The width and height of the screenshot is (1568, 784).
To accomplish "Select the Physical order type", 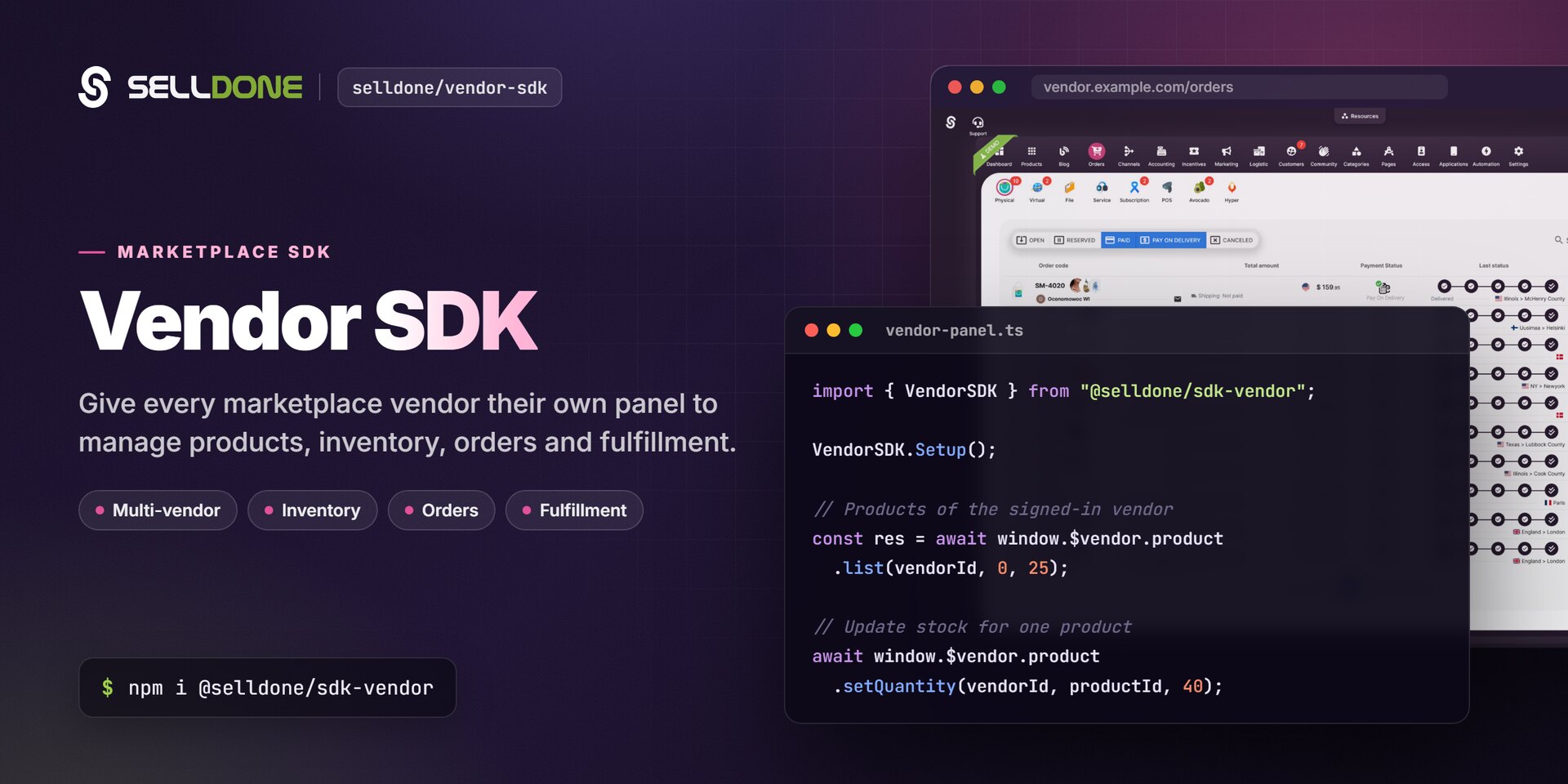I will point(1004,191).
